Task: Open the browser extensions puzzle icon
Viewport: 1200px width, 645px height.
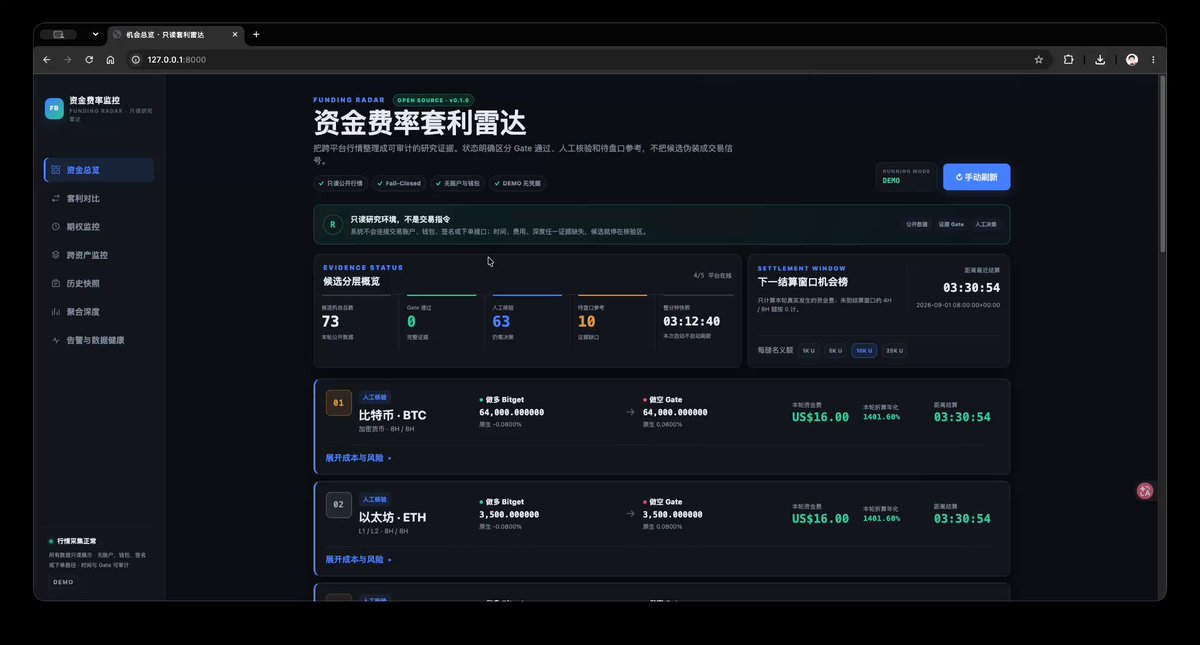Action: point(1069,60)
